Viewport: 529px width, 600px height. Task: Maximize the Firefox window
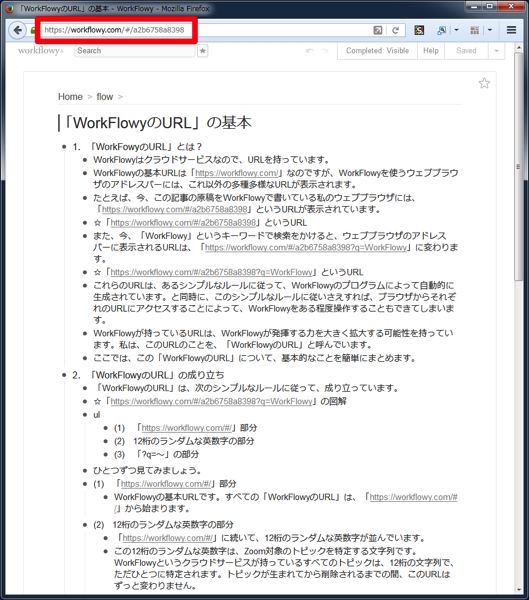(490, 6)
